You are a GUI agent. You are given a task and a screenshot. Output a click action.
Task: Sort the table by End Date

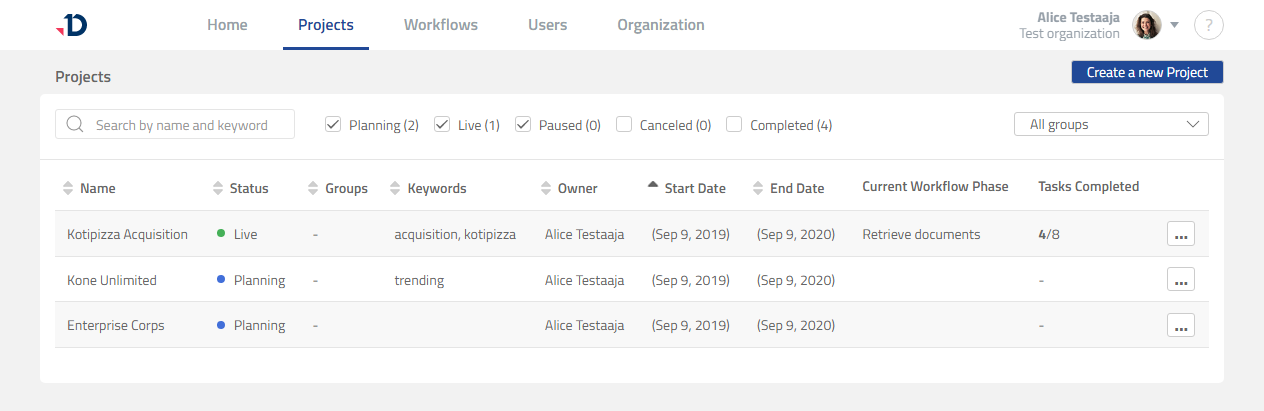coord(758,188)
